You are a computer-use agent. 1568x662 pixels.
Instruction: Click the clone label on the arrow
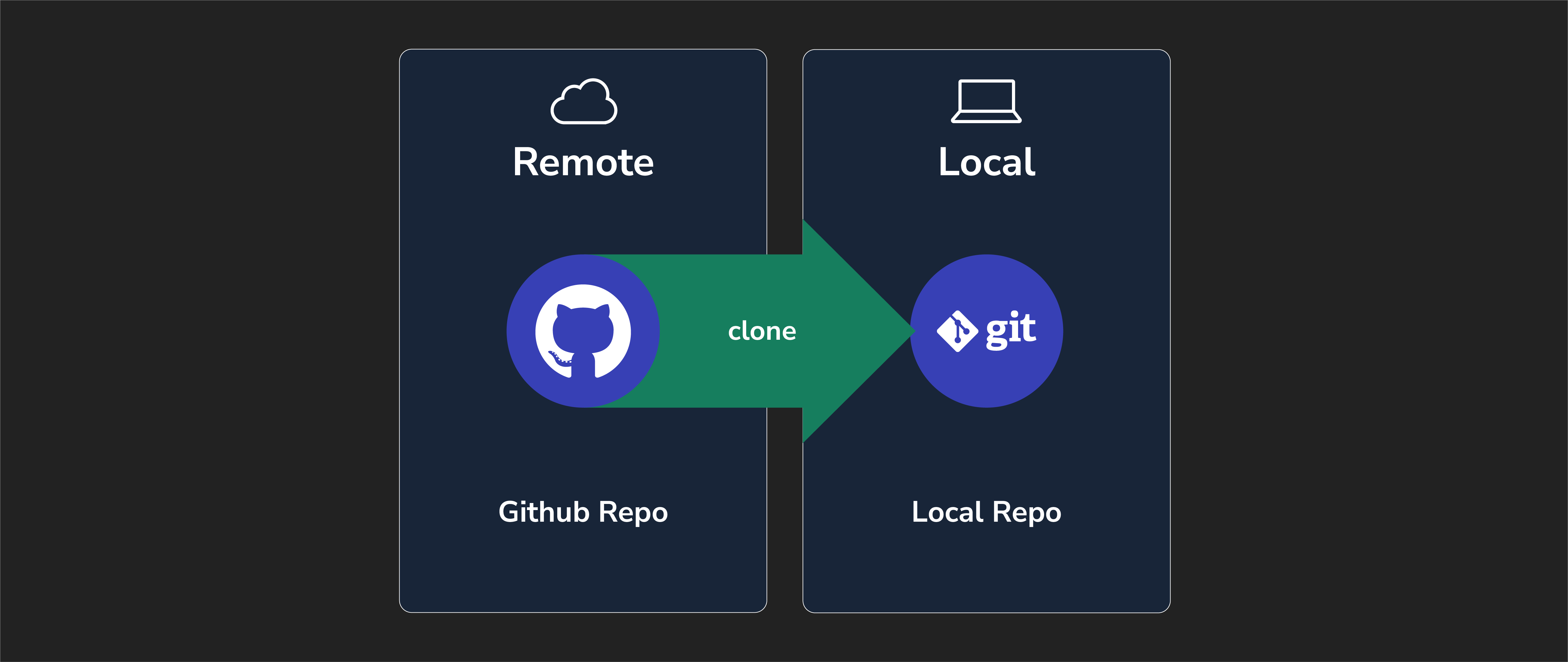coord(761,331)
